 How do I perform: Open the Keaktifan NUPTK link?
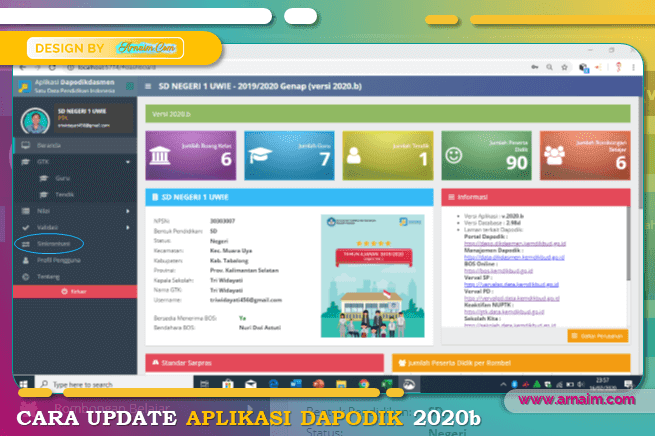(x=504, y=312)
